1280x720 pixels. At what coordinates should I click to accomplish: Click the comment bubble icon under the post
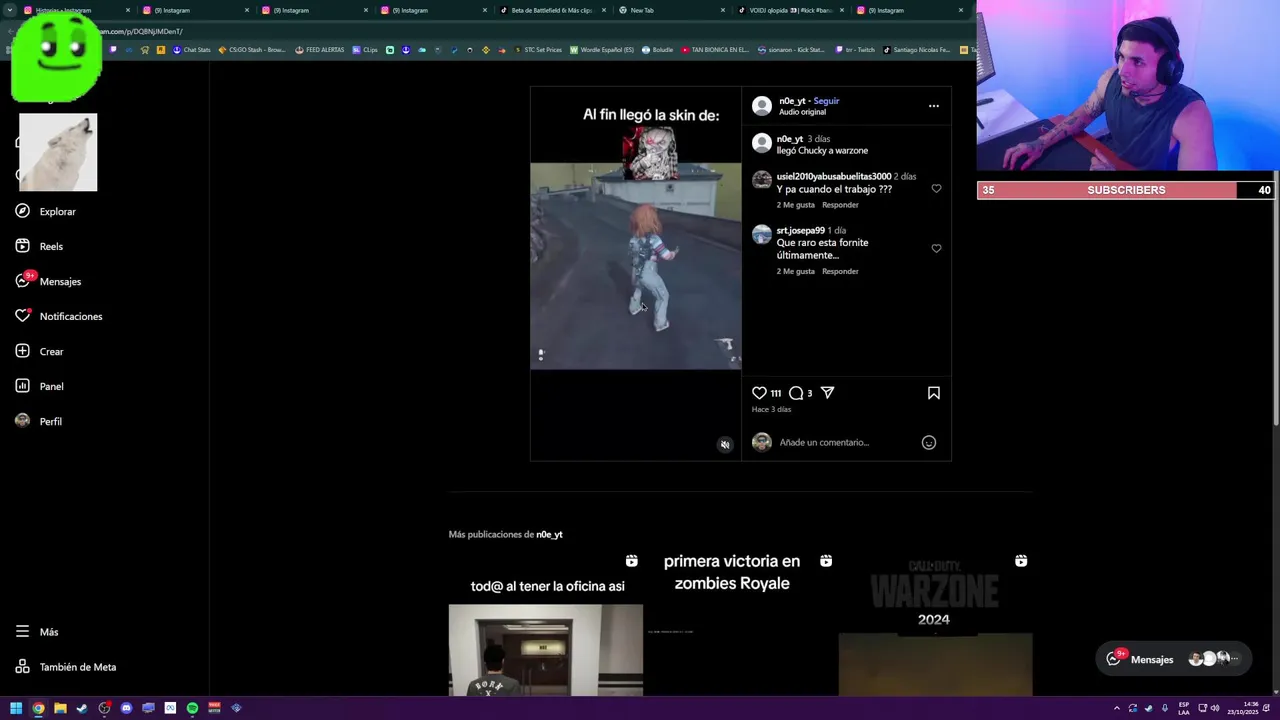pyautogui.click(x=796, y=393)
